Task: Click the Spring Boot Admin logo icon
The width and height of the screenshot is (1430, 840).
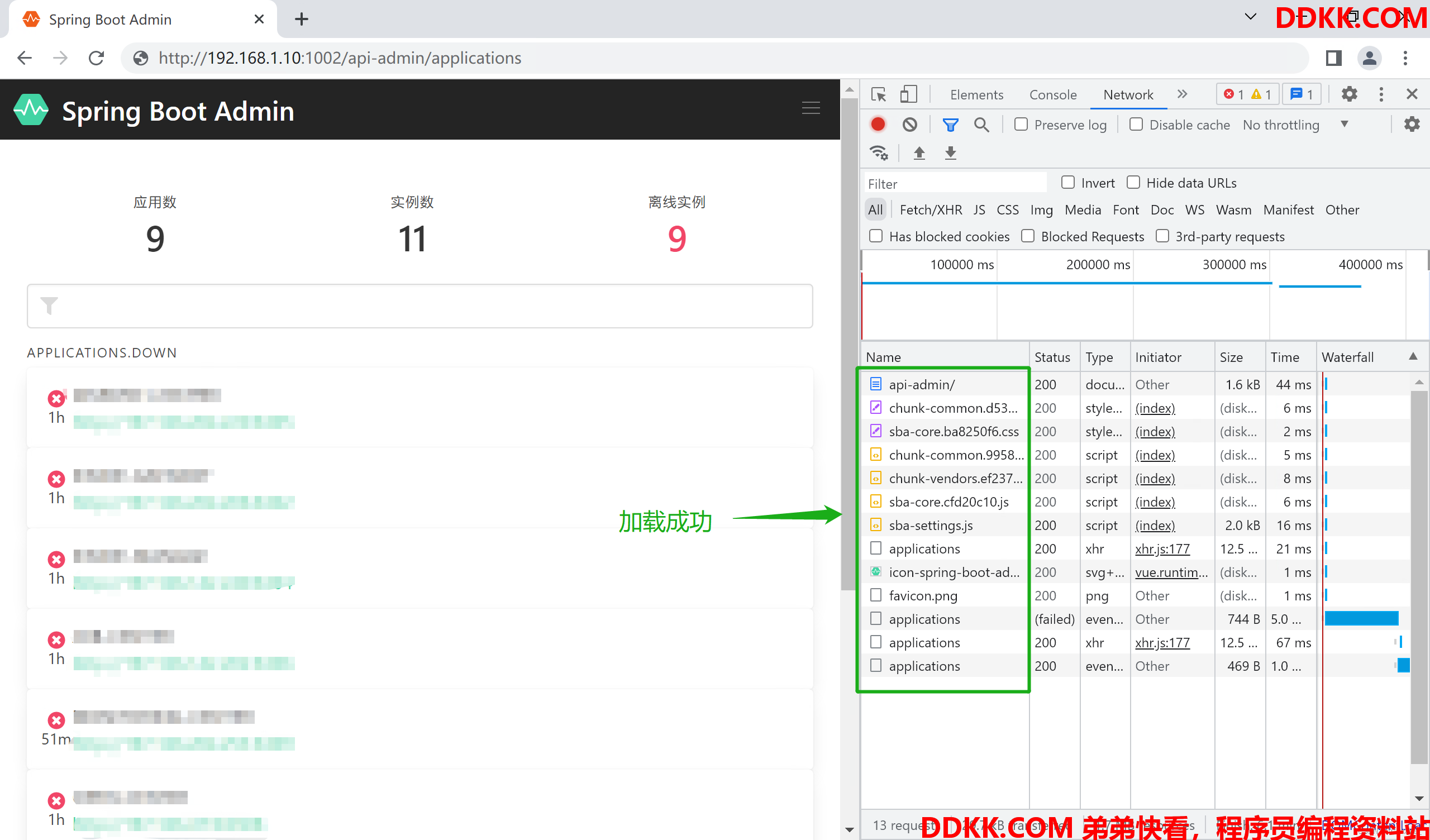Action: [31, 109]
